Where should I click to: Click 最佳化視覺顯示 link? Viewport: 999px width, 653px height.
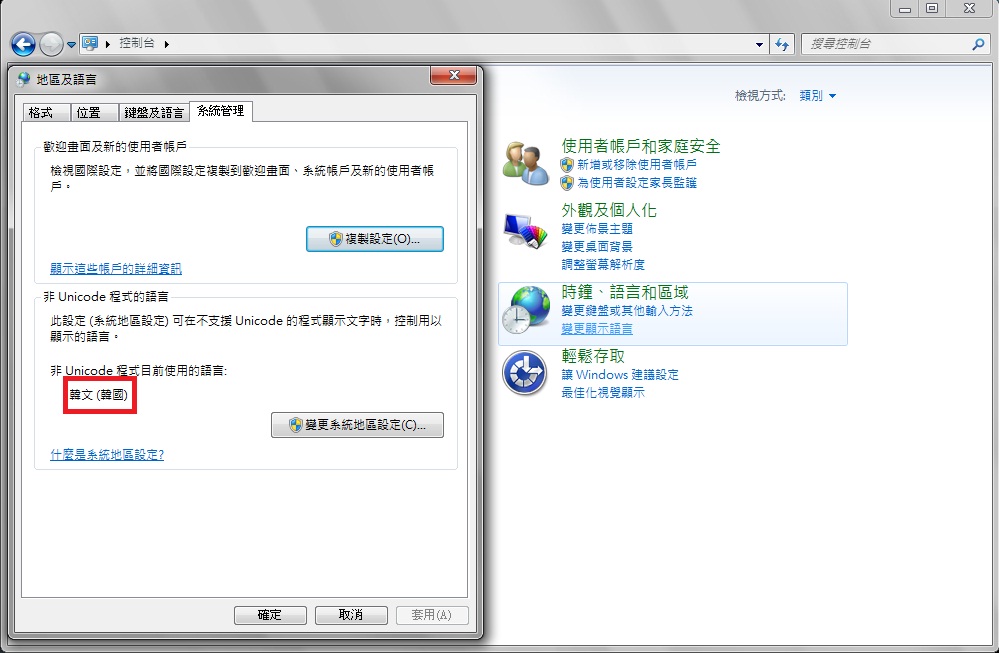pos(603,392)
